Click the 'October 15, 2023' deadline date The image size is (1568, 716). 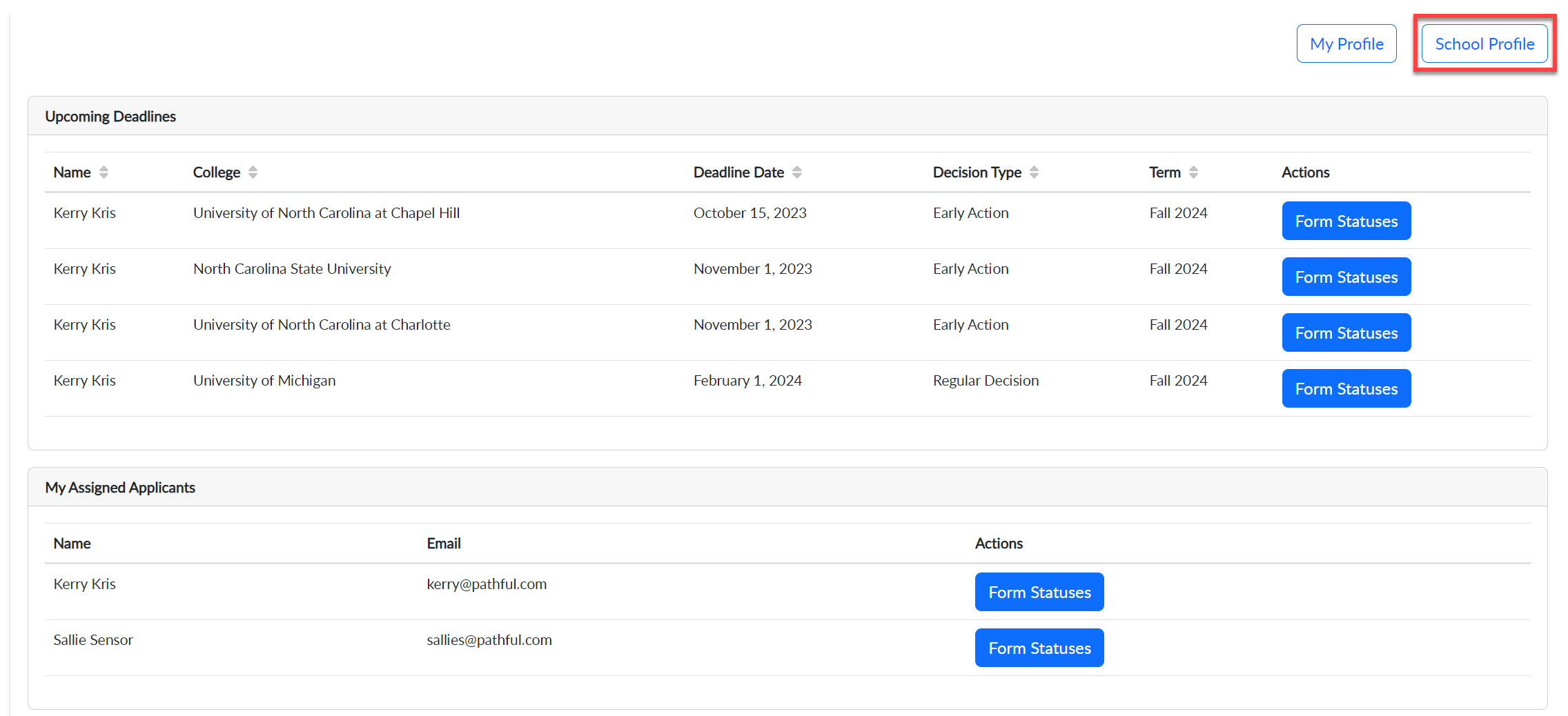[x=749, y=213]
